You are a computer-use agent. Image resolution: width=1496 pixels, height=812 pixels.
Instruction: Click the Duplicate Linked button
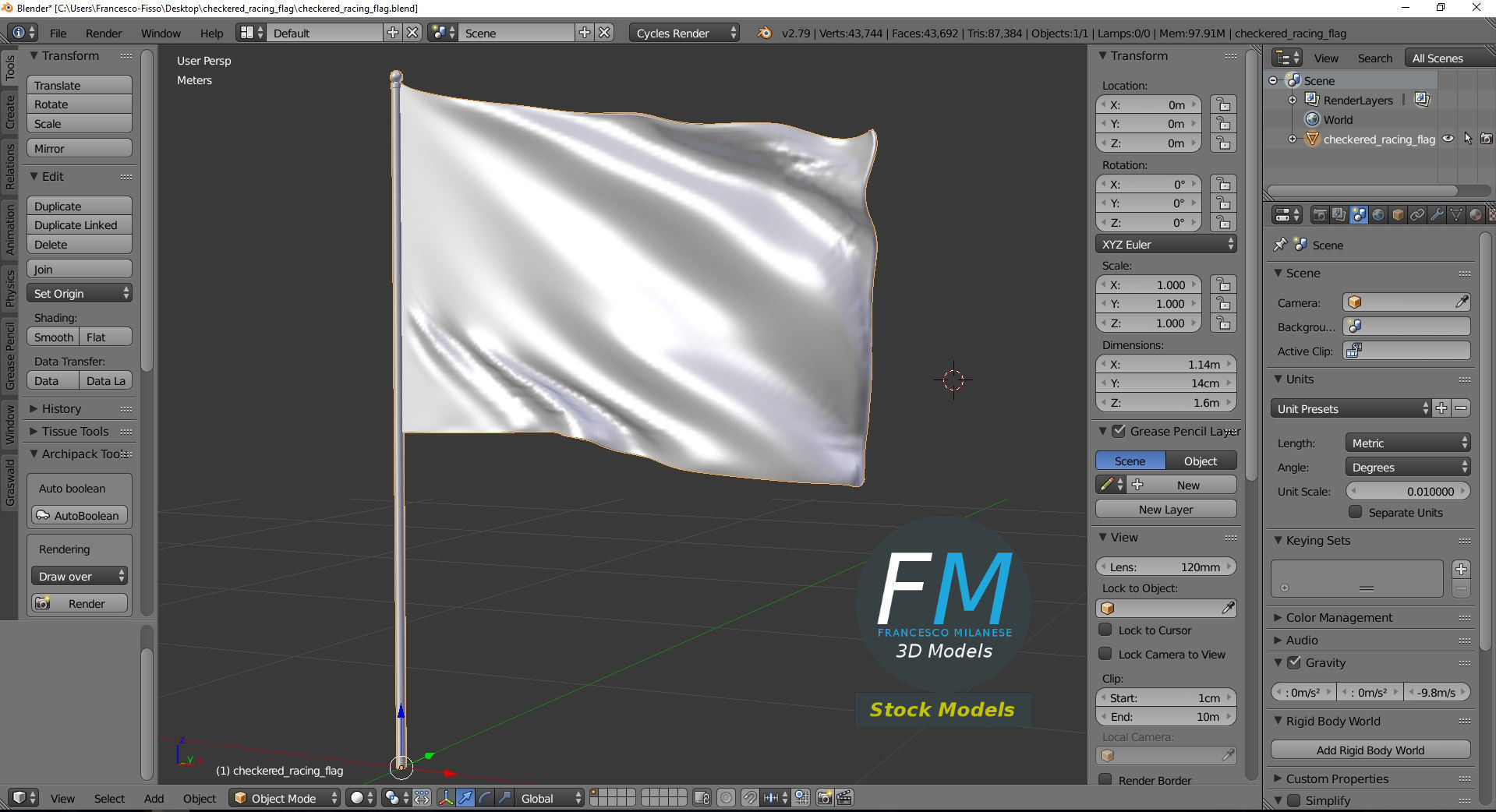pos(80,224)
